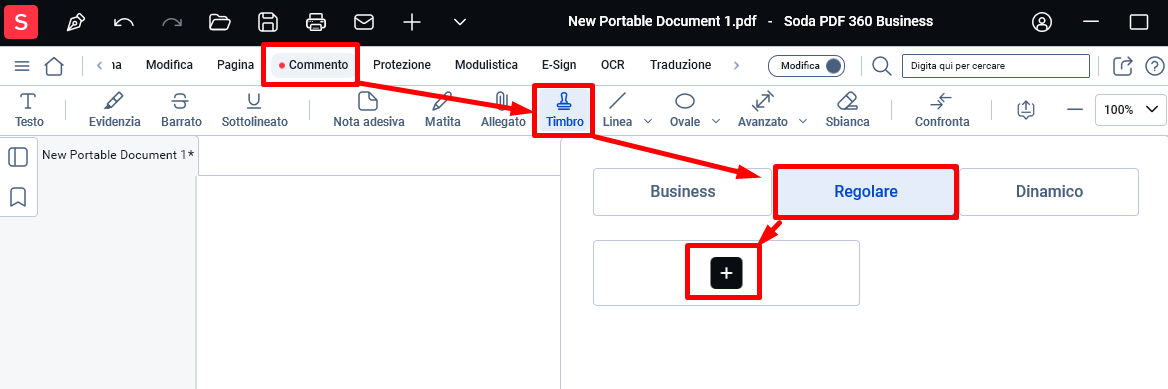Image resolution: width=1168 pixels, height=389 pixels.
Task: Select the Matita pencil tool
Action: pos(442,110)
